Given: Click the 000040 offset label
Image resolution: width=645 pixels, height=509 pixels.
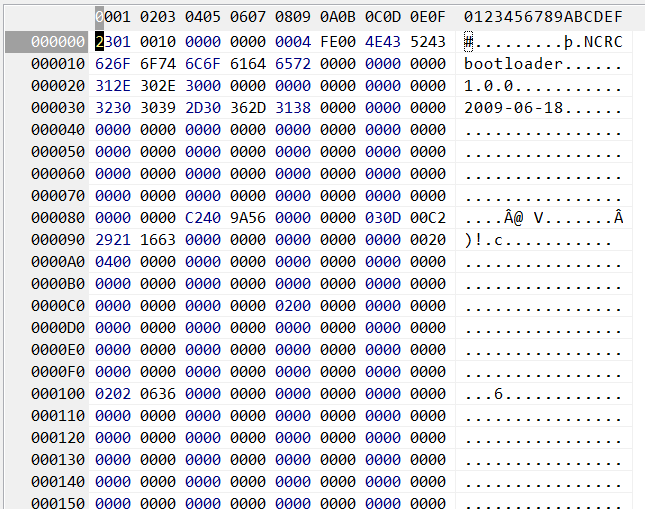Looking at the screenshot, I should click(x=58, y=130).
